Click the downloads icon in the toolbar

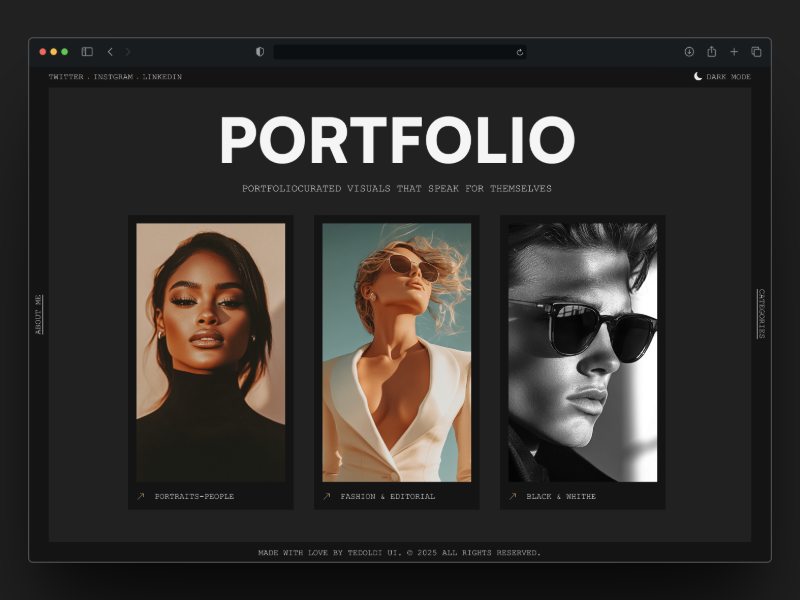[689, 51]
